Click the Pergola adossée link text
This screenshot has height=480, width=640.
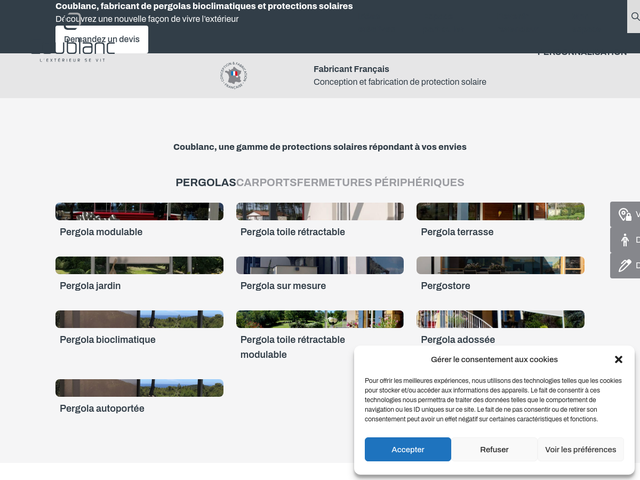coord(458,340)
